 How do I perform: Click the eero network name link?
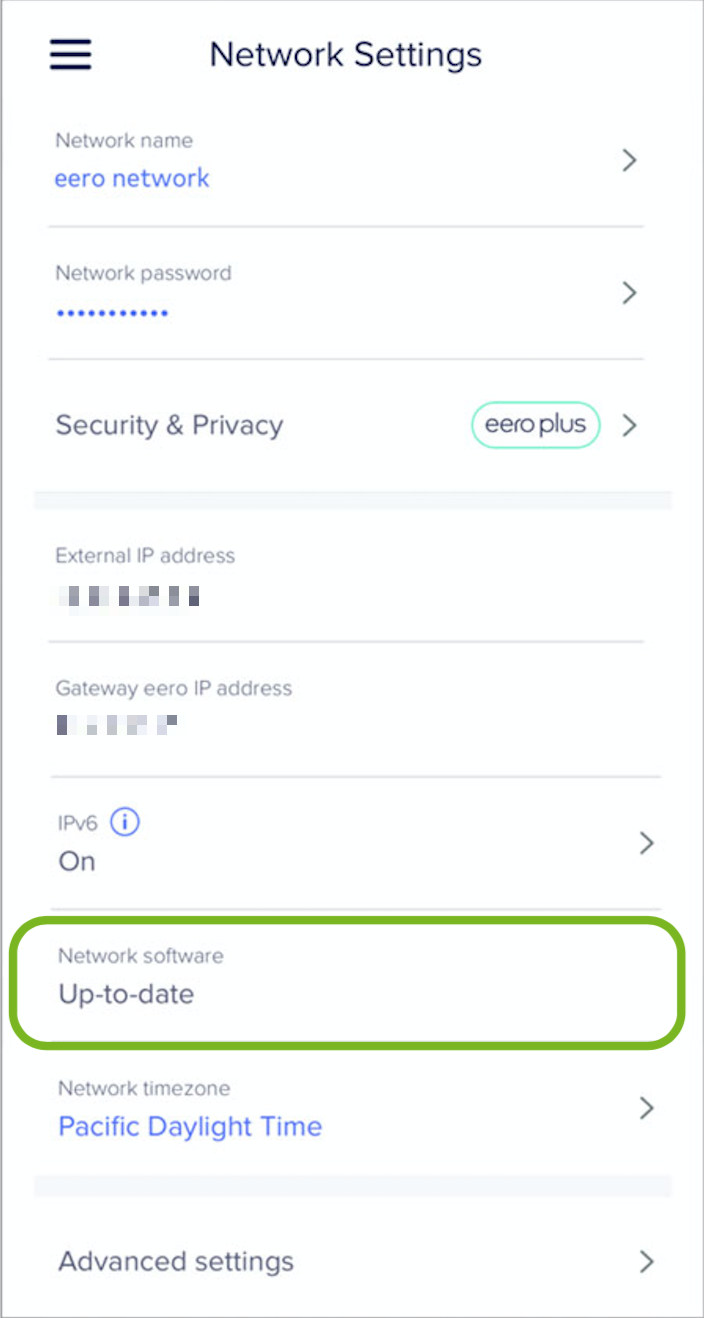tap(132, 178)
